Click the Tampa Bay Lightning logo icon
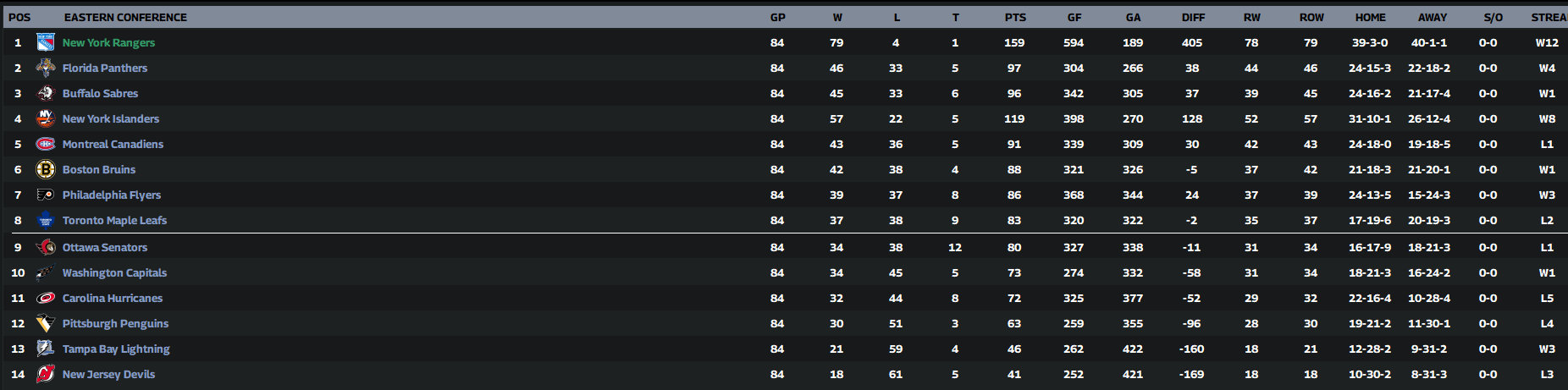This screenshot has height=390, width=1568. click(x=46, y=349)
